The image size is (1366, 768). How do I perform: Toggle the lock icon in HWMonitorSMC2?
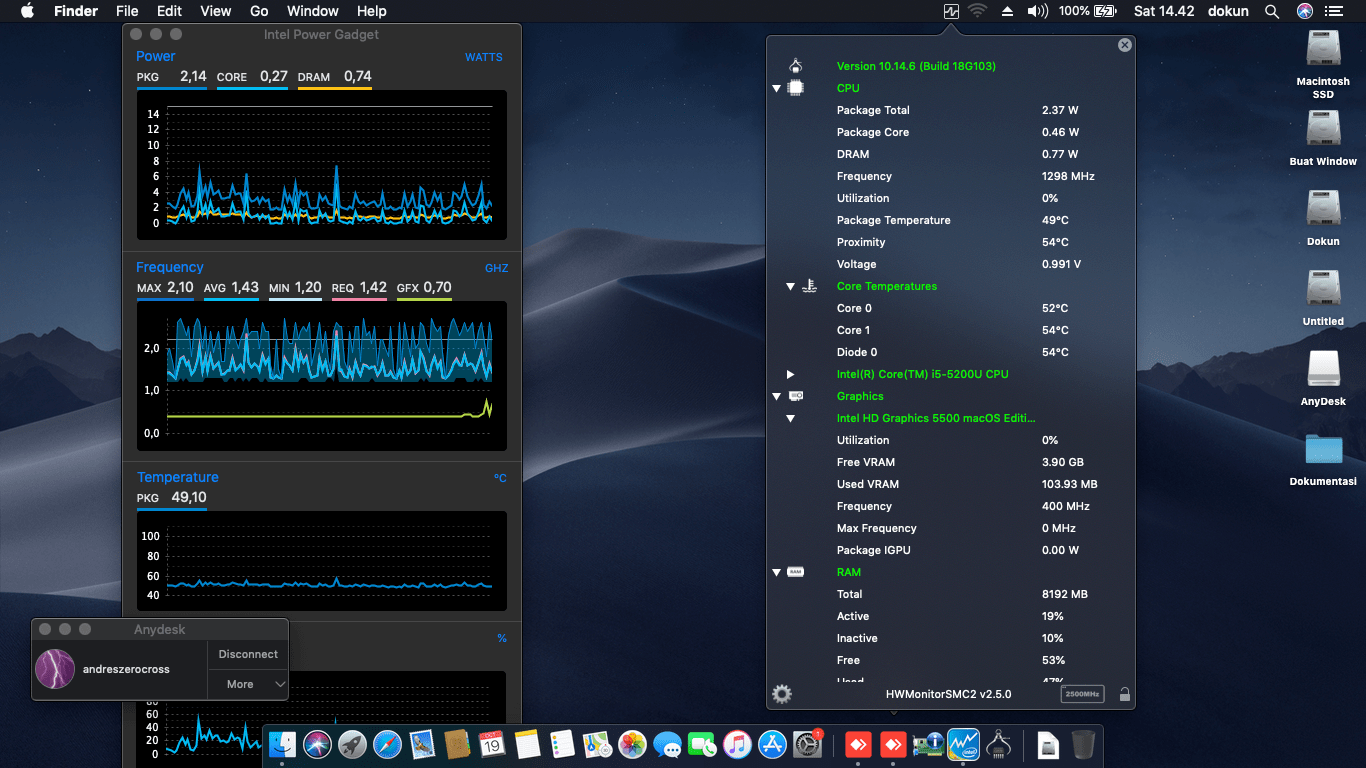pyautogui.click(x=1125, y=693)
